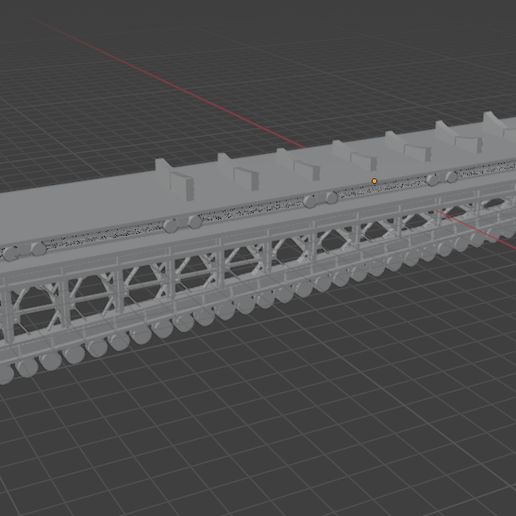Viewport: 516px width, 516px height.
Task: Click the orange object origin dot
Action: 374,181
